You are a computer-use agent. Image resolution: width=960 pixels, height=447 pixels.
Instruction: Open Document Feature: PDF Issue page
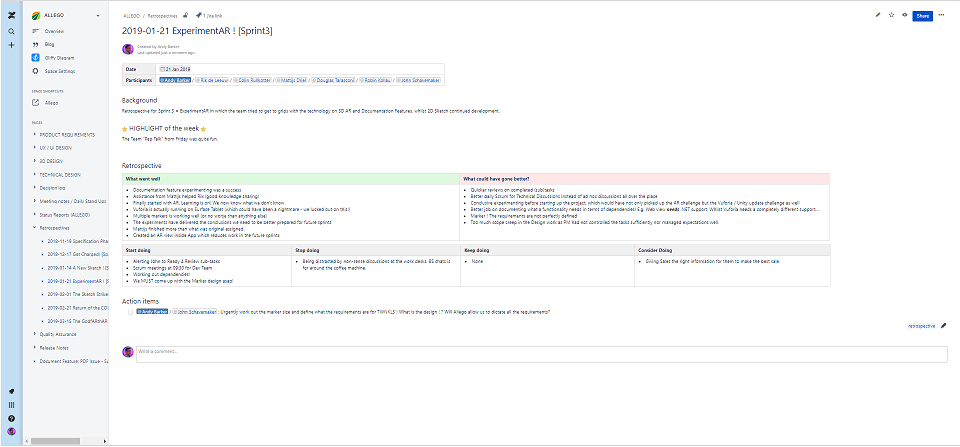point(74,361)
